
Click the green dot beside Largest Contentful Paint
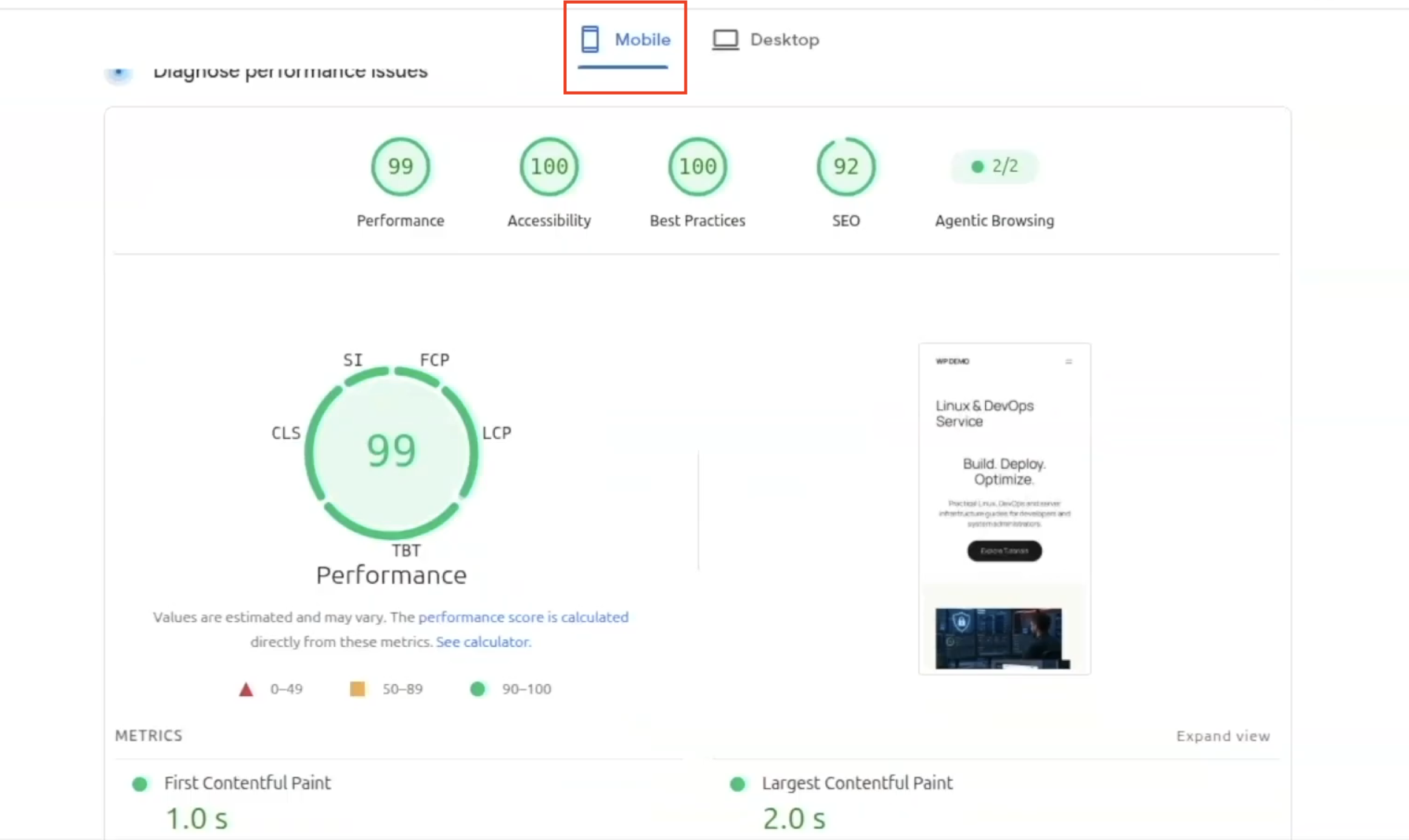tap(738, 784)
